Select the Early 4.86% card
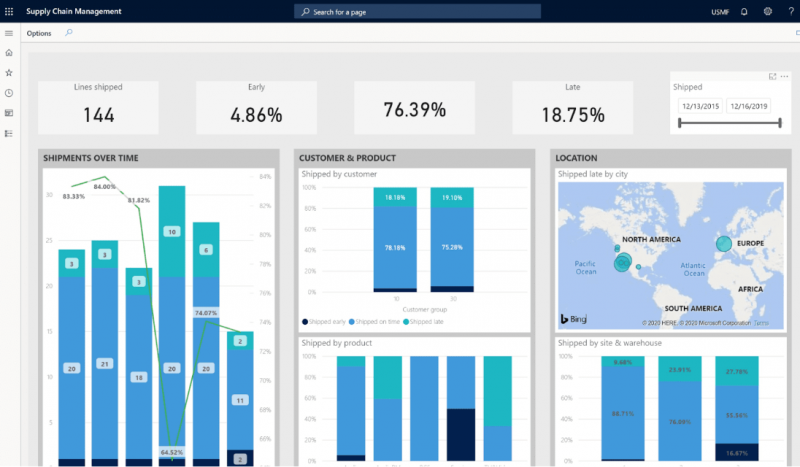Viewport: 800px width, 467px height. [257, 108]
